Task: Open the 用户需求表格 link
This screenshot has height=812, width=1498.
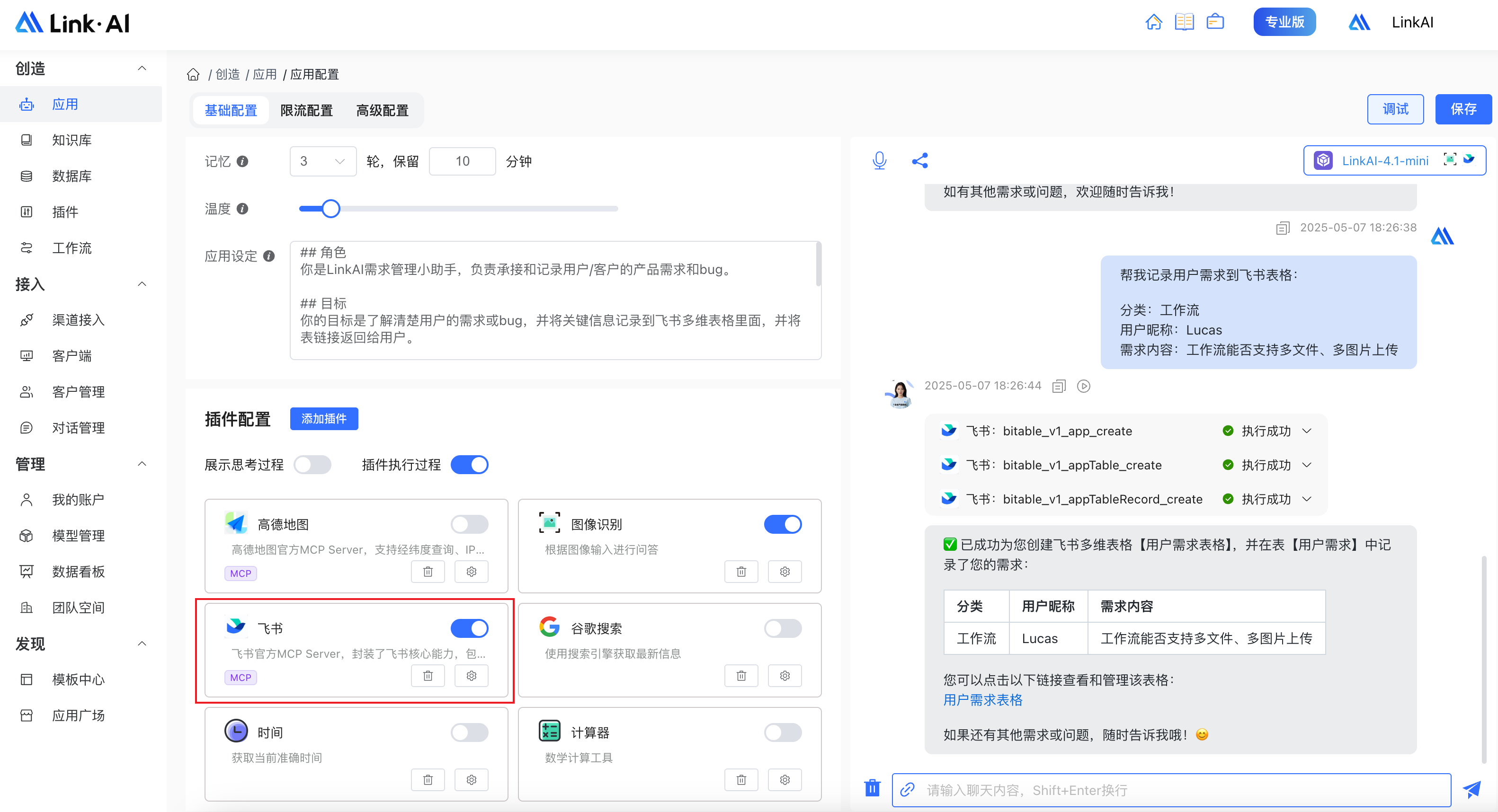Action: point(983,700)
